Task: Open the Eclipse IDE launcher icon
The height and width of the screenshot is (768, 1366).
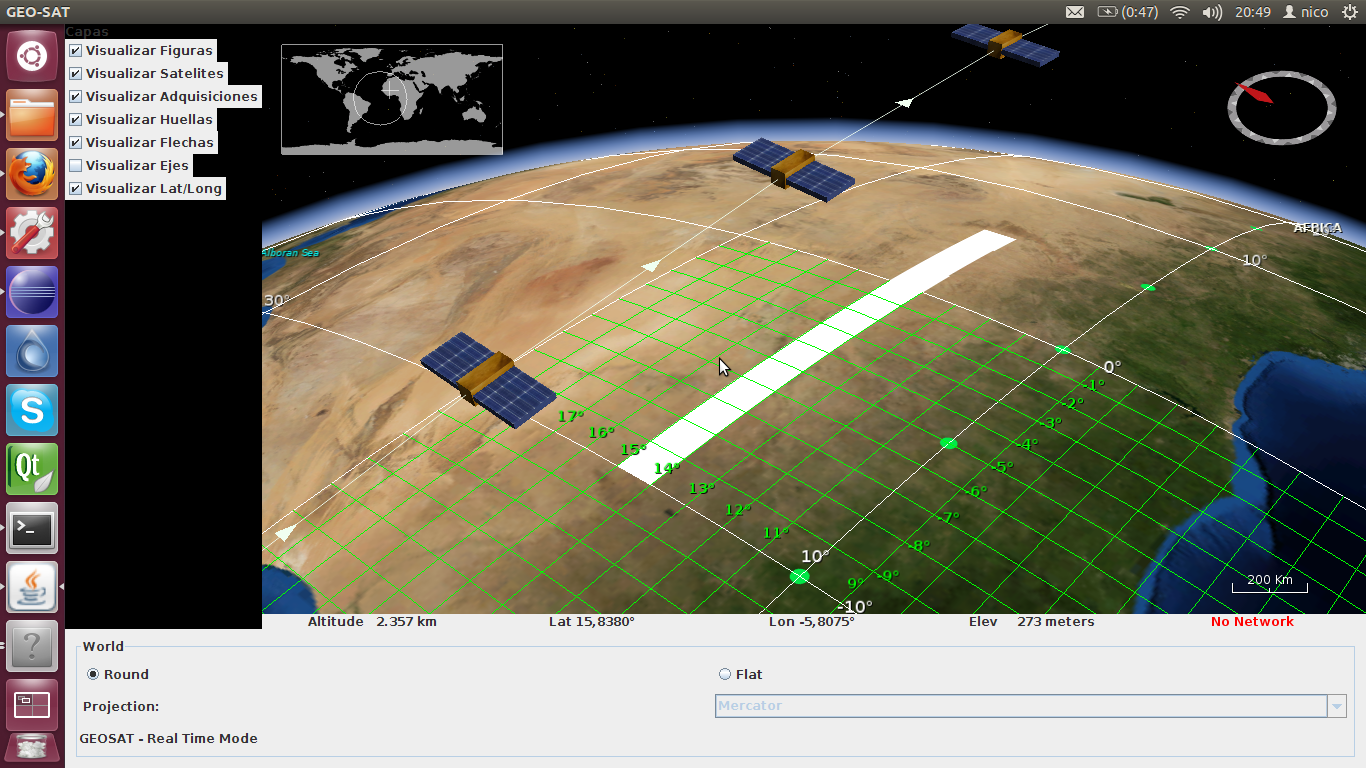Action: coord(32,292)
